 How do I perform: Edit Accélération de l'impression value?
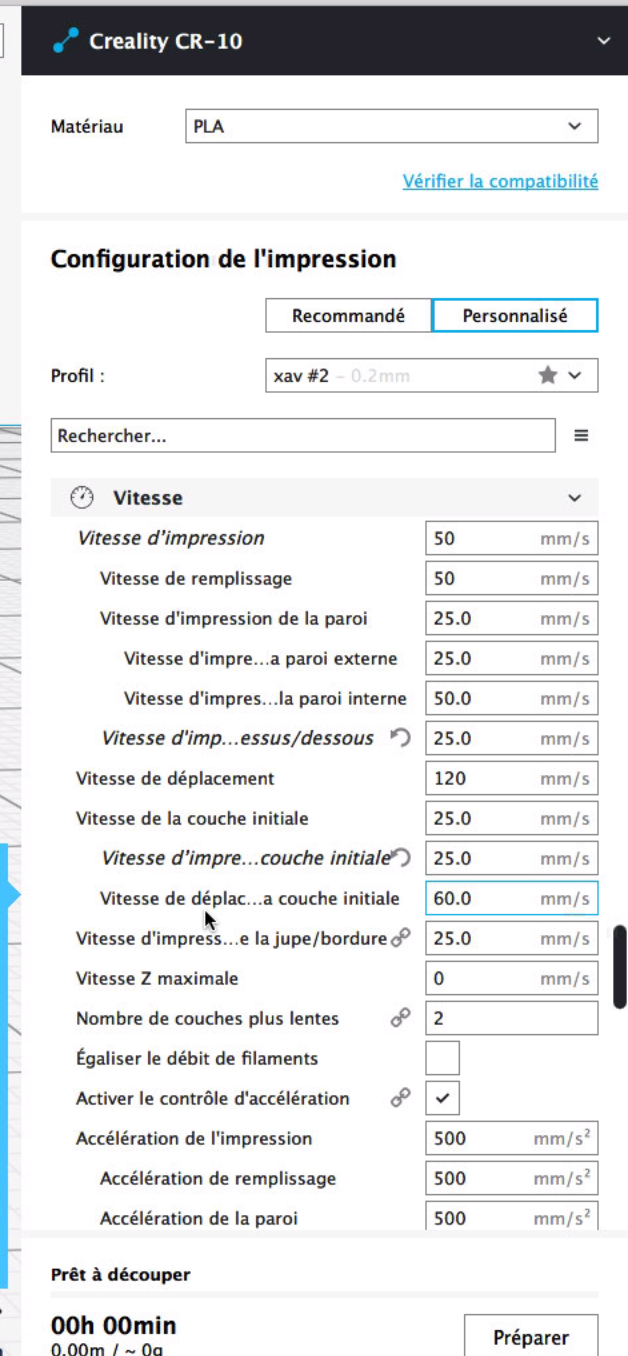512,1138
